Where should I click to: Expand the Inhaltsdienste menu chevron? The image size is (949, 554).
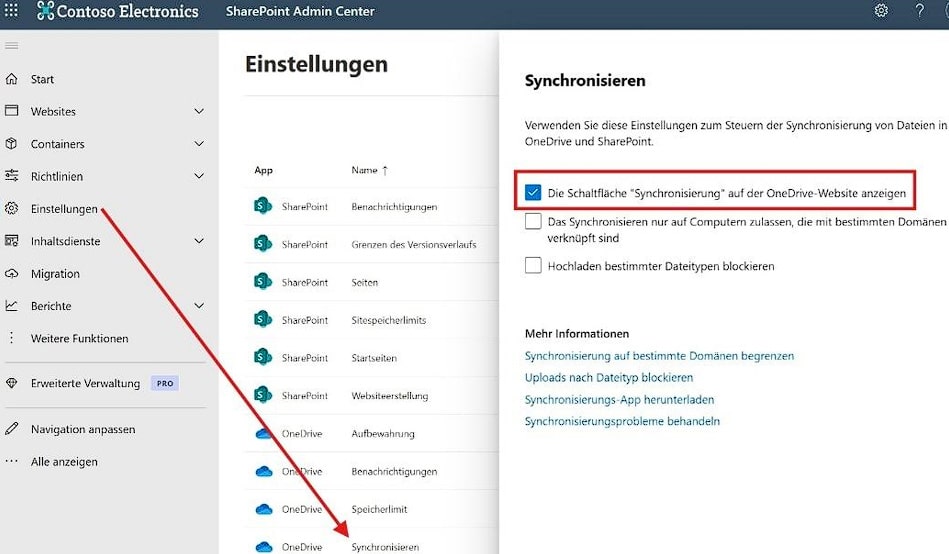tap(199, 240)
